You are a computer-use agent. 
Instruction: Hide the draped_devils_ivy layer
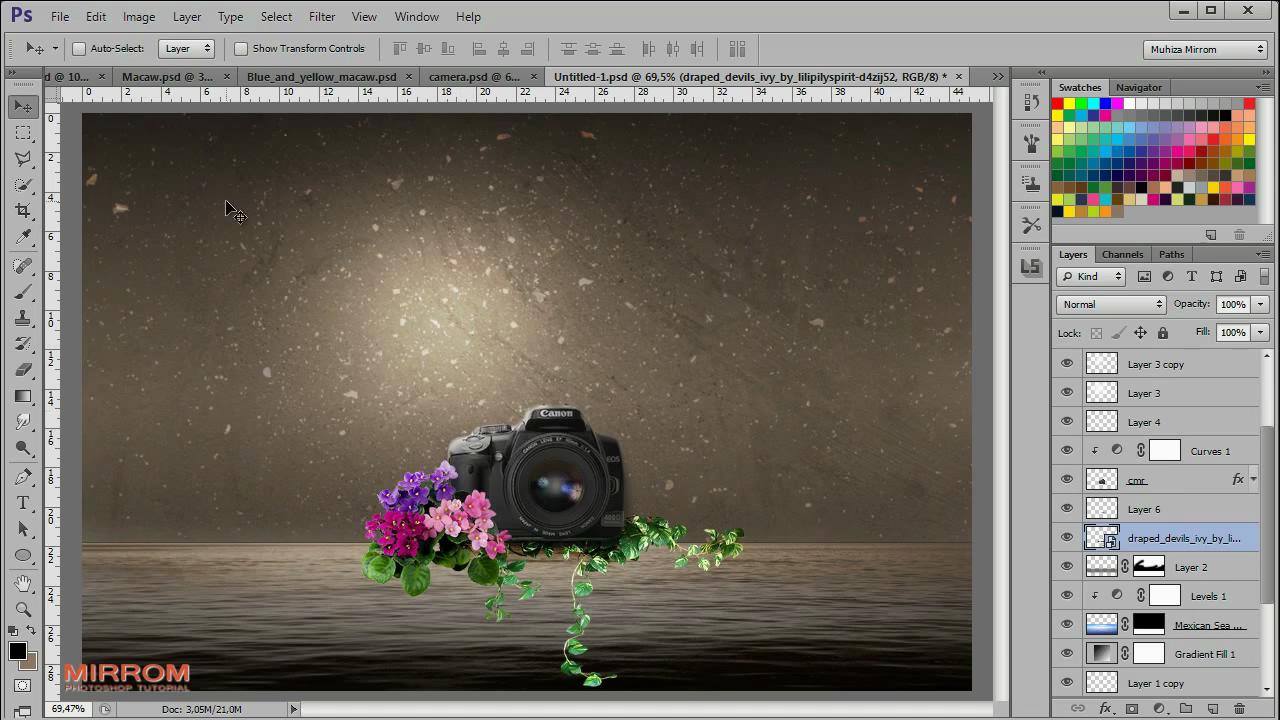click(1067, 538)
